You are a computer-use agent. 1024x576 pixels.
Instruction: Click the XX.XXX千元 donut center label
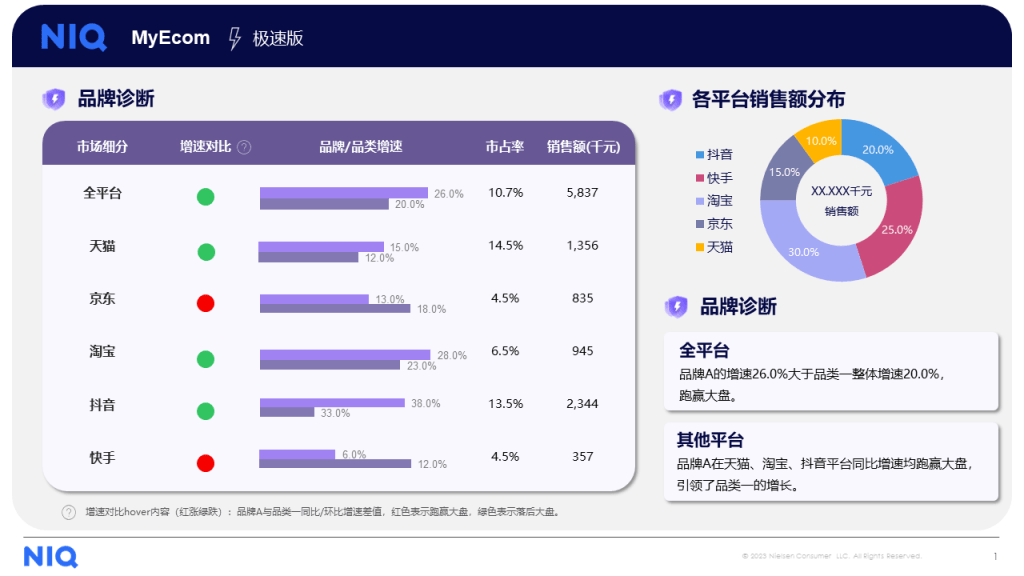click(x=841, y=191)
